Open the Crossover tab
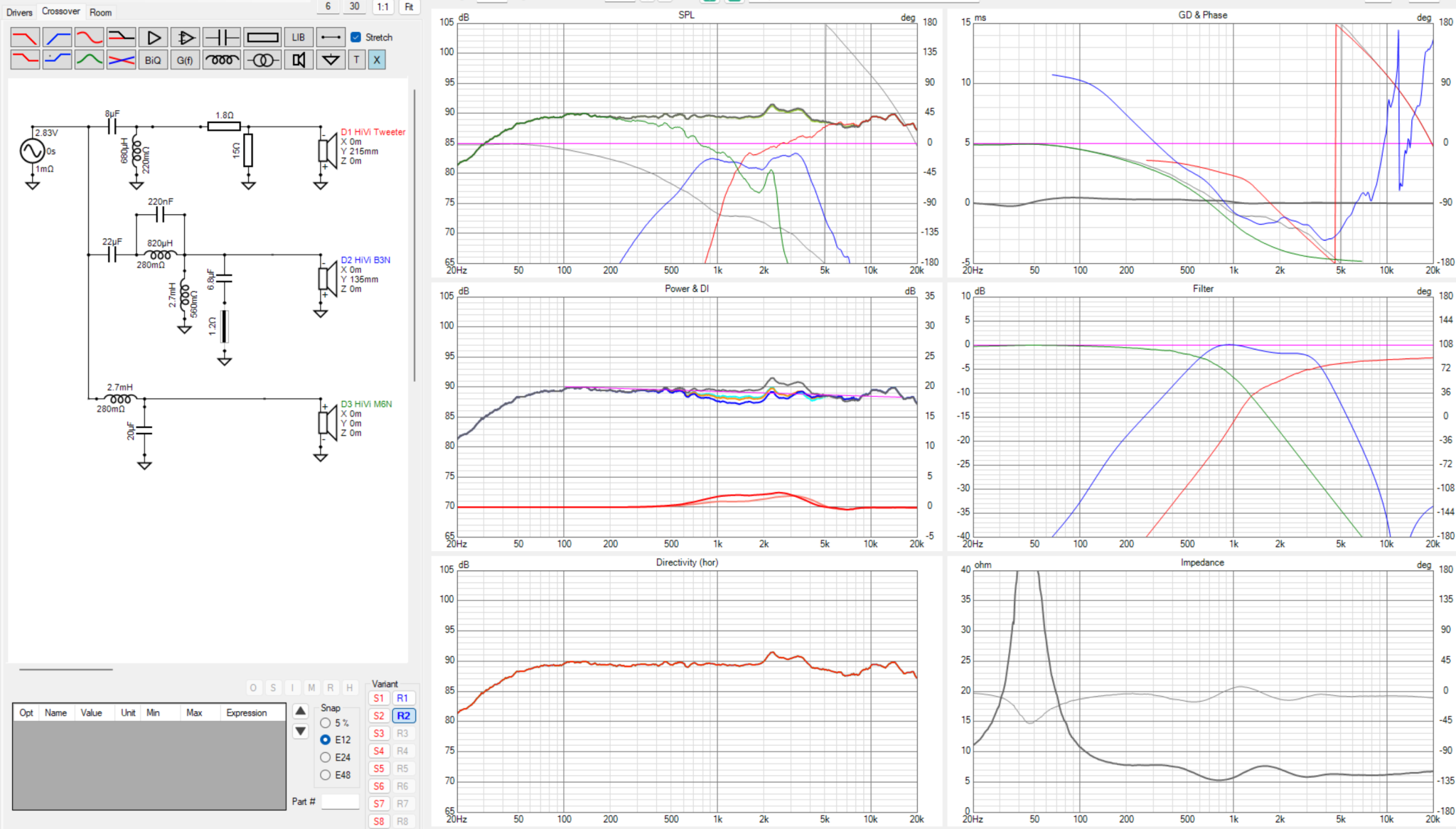1456x829 pixels. click(x=61, y=11)
